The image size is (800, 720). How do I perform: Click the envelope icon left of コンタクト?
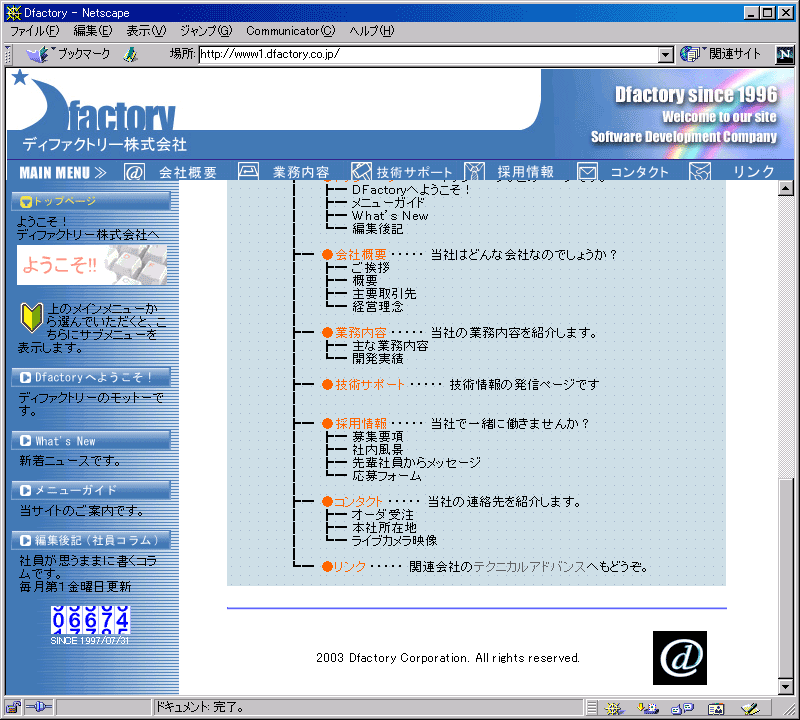coord(587,172)
